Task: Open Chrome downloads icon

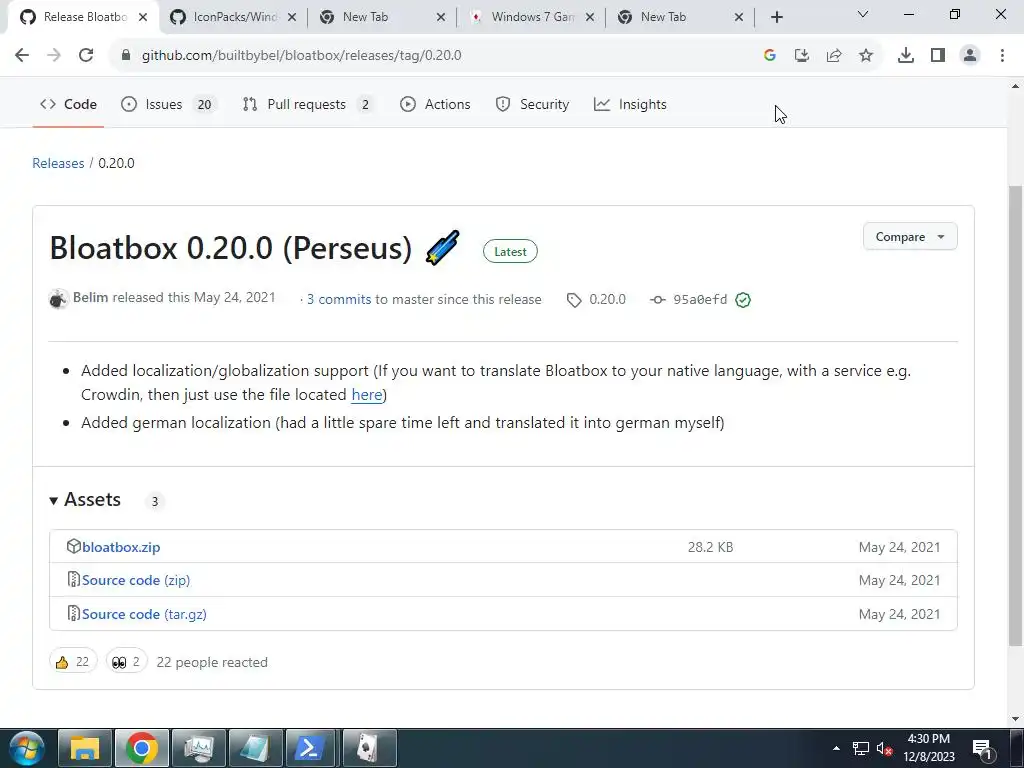Action: (x=905, y=56)
